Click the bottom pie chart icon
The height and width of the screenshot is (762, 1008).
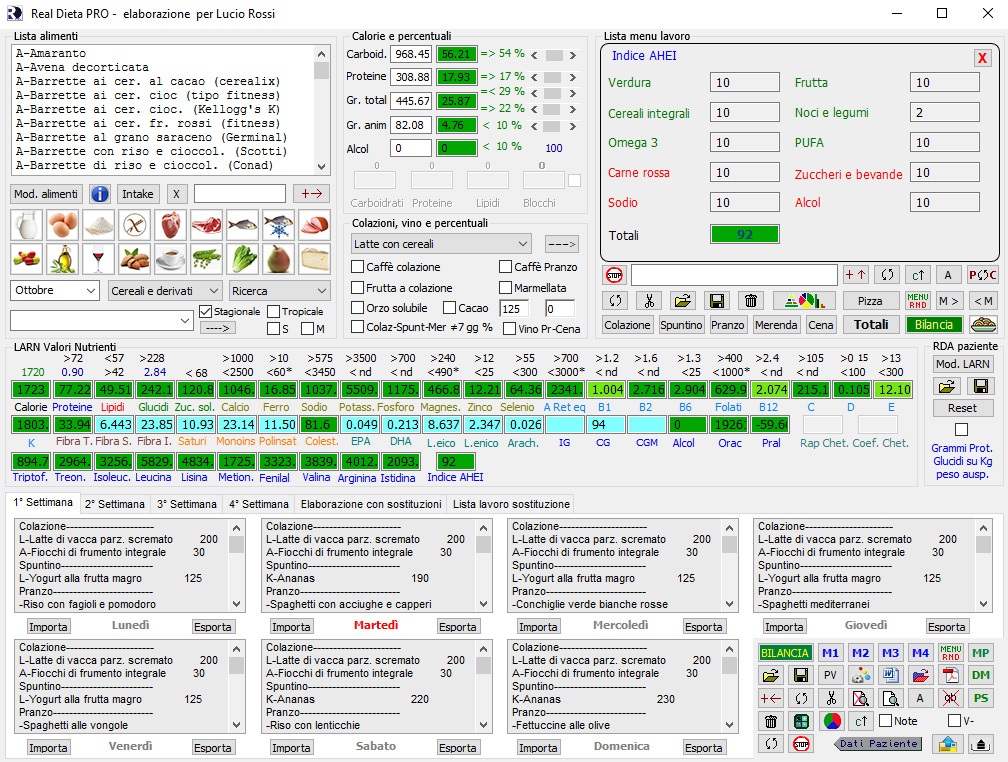pyautogui.click(x=831, y=721)
